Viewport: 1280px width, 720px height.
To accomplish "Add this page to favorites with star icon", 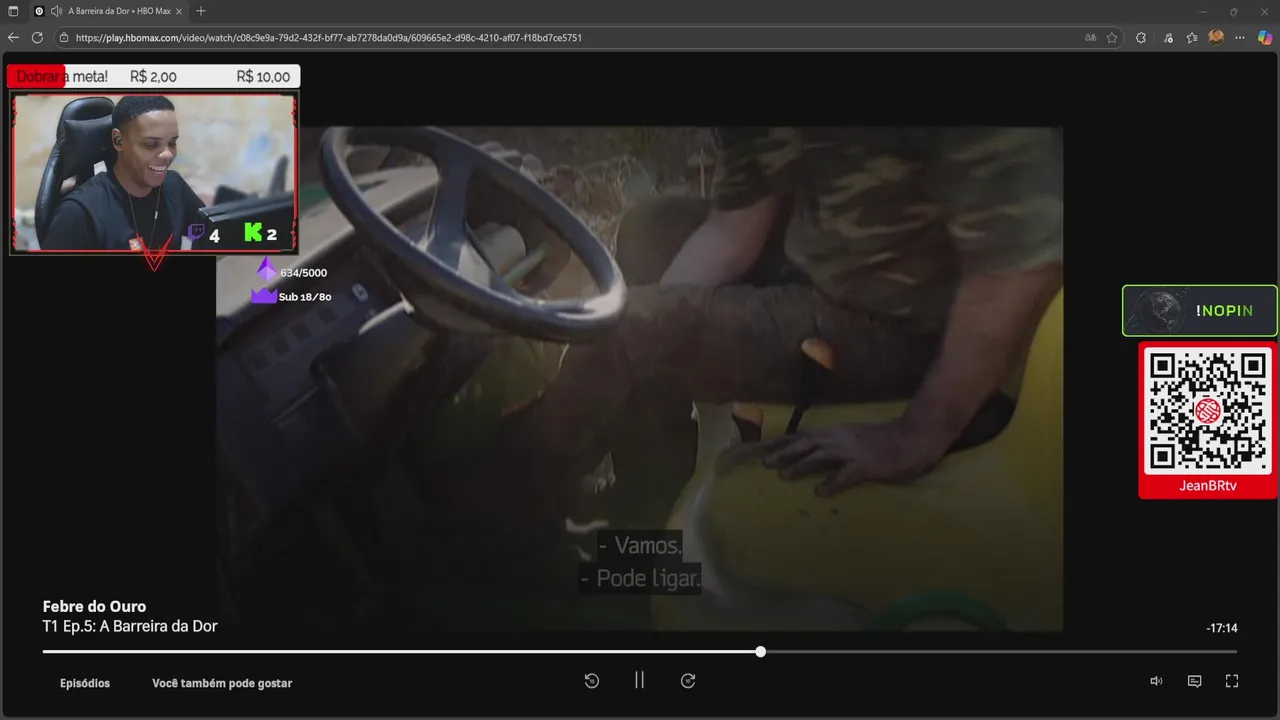I will (x=1112, y=37).
